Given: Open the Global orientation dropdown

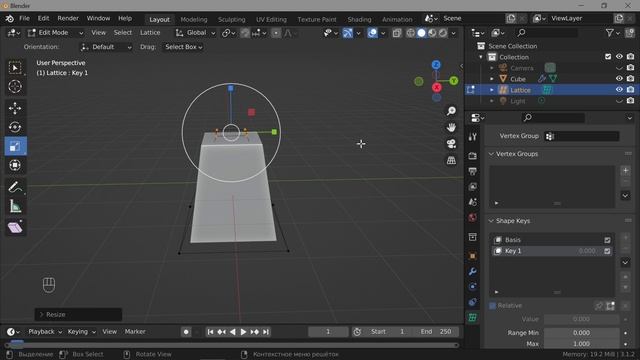Looking at the screenshot, I should click(195, 33).
